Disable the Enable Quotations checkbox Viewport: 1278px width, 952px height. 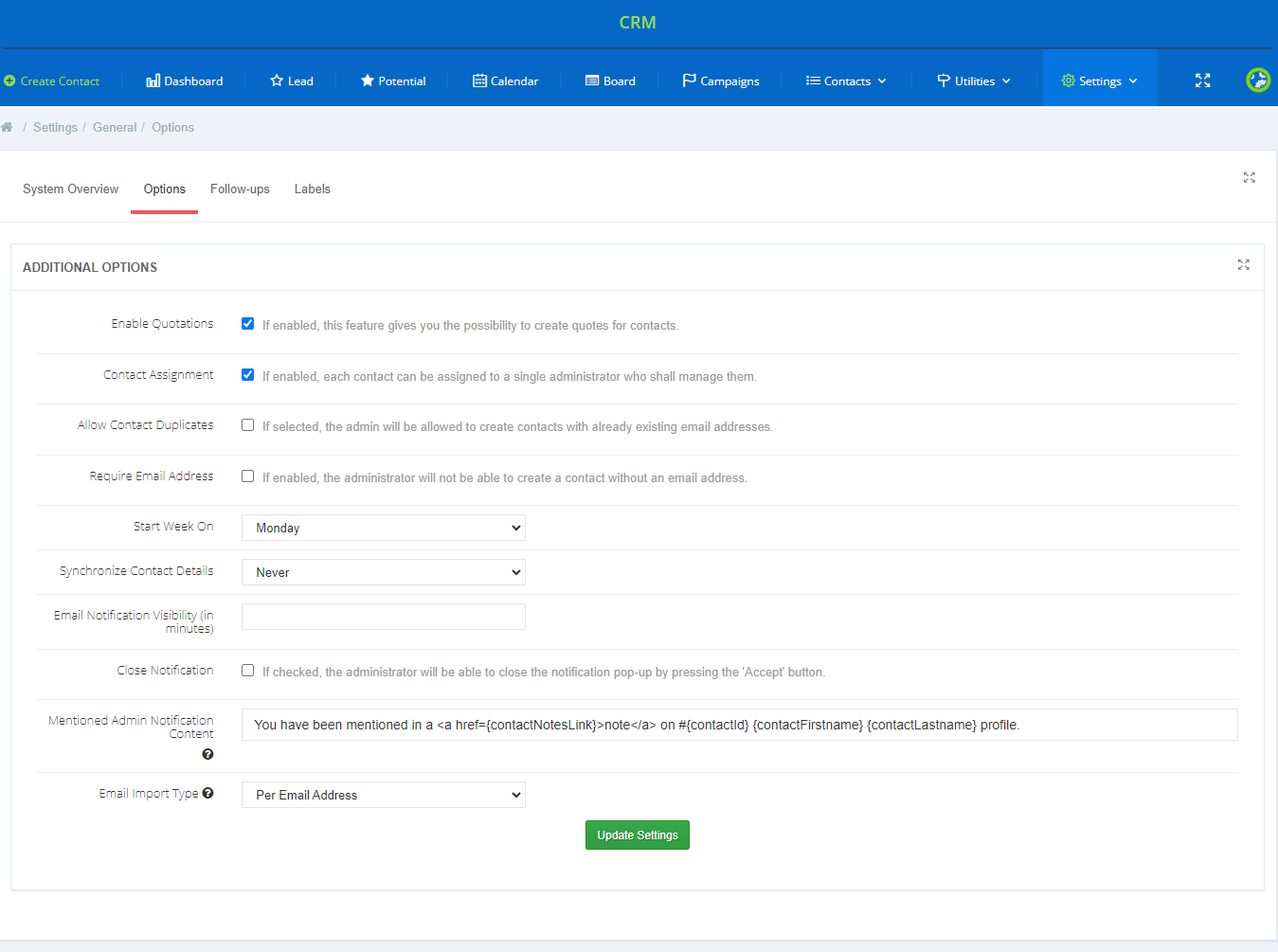248,324
